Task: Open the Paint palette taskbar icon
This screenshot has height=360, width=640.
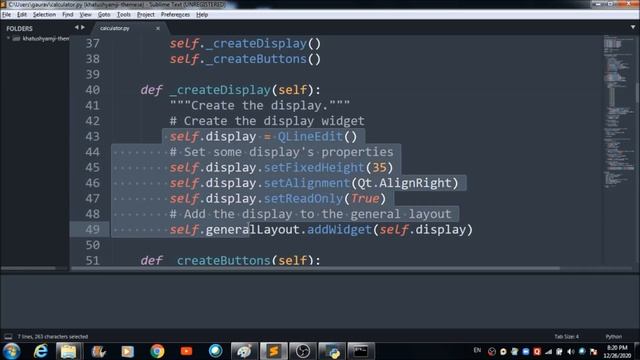Action: 244,351
